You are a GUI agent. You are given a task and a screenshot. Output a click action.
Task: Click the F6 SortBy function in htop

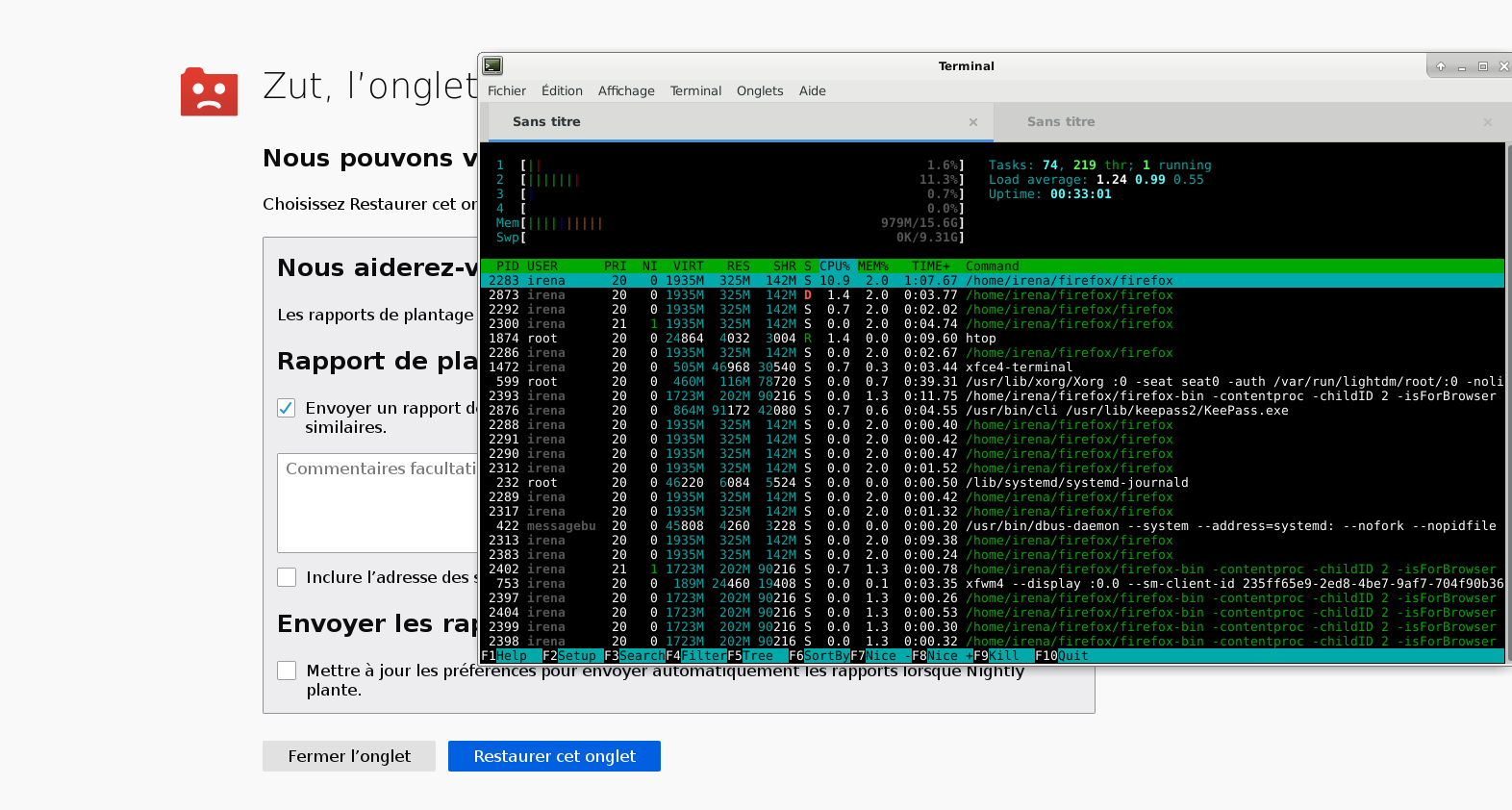(819, 656)
